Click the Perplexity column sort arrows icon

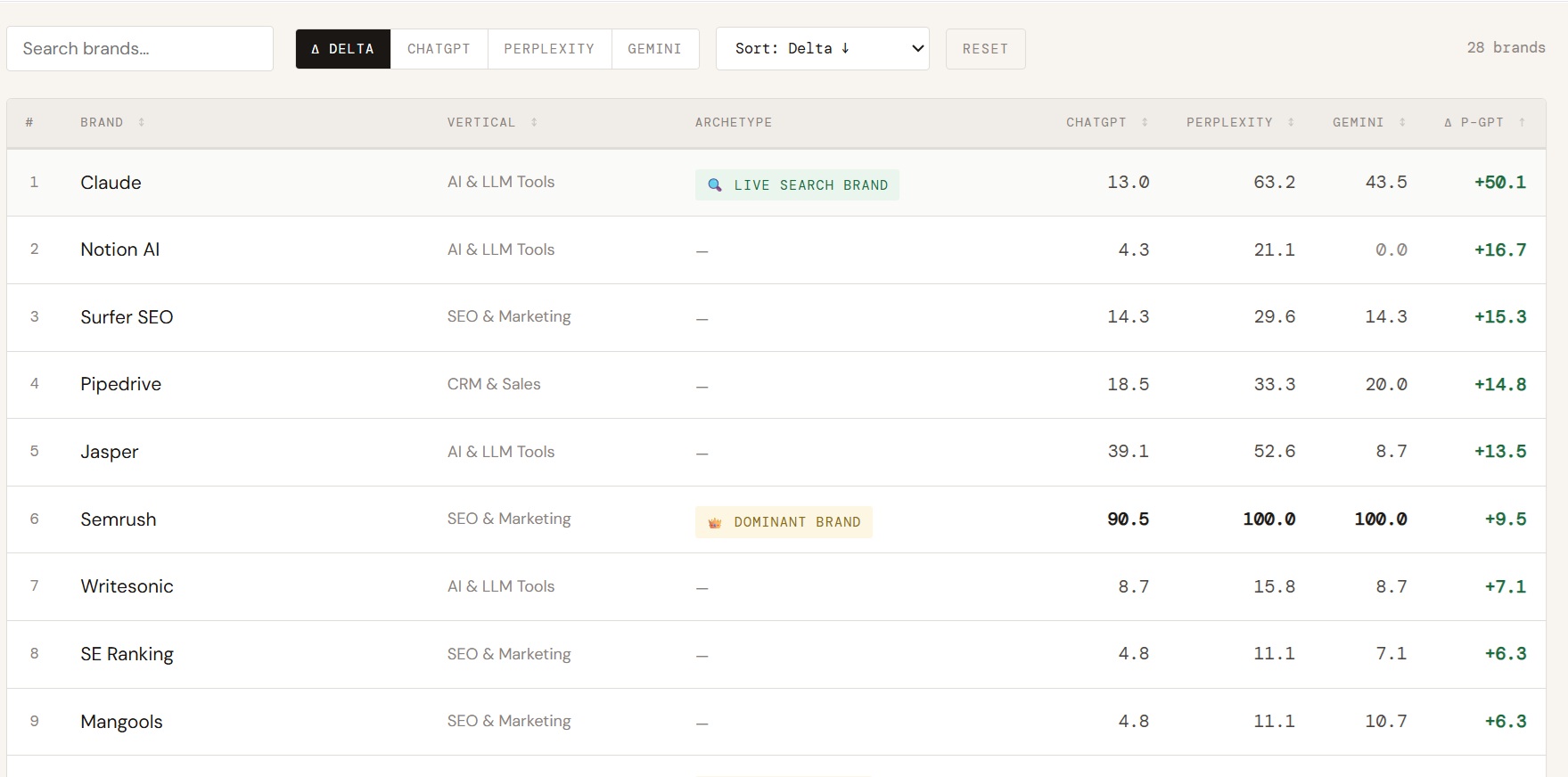(1291, 123)
